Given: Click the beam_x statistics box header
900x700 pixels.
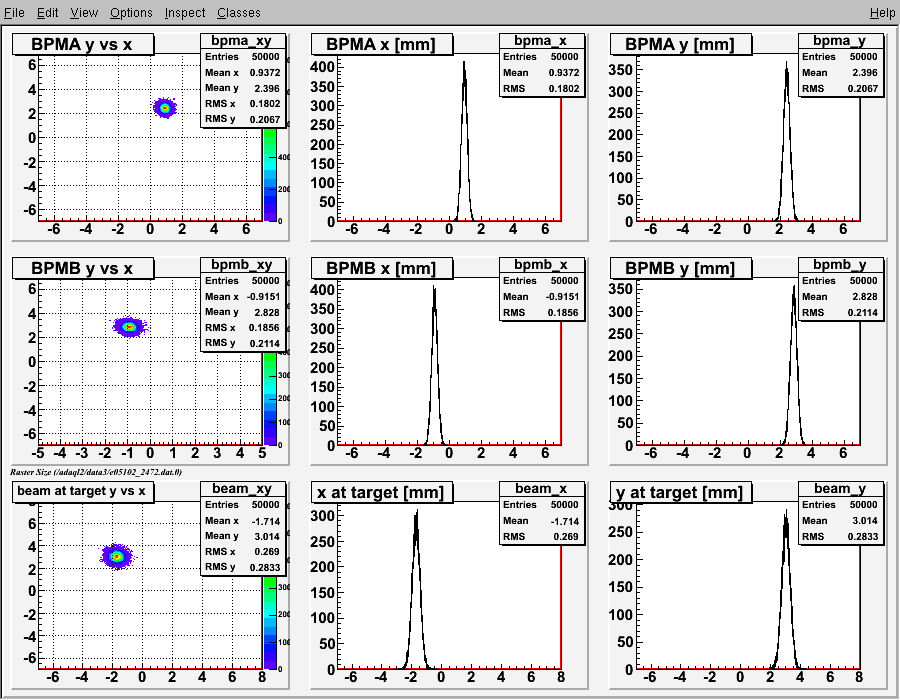Looking at the screenshot, I should (x=541, y=489).
